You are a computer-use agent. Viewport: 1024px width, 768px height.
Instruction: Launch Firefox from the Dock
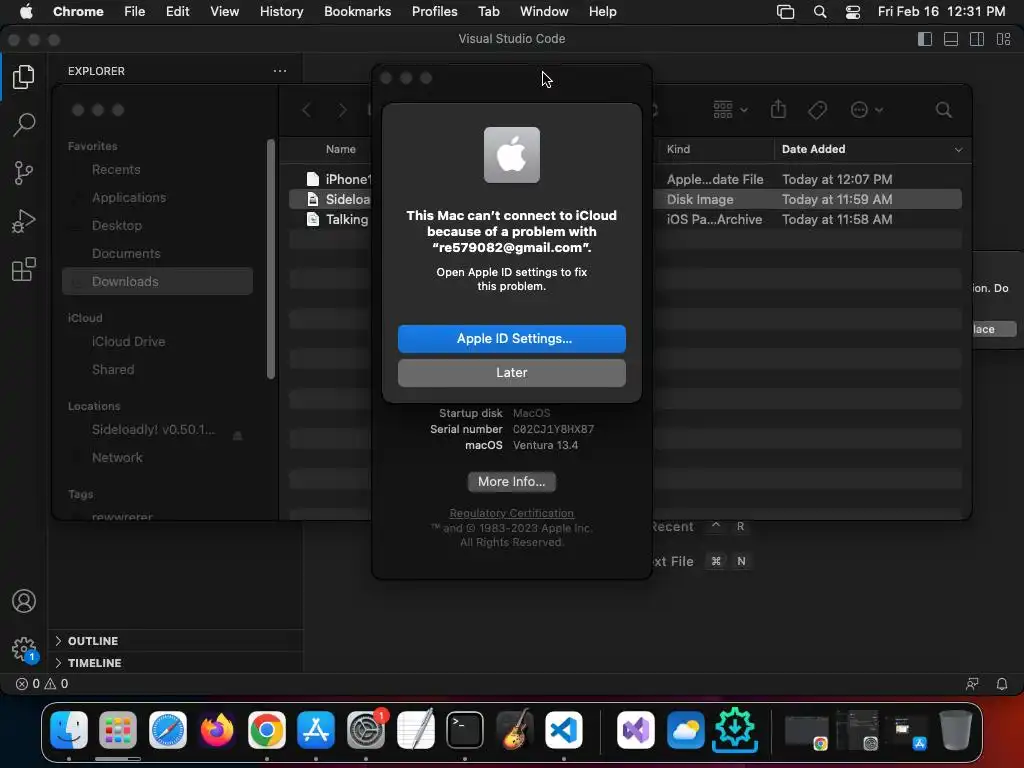[x=217, y=730]
